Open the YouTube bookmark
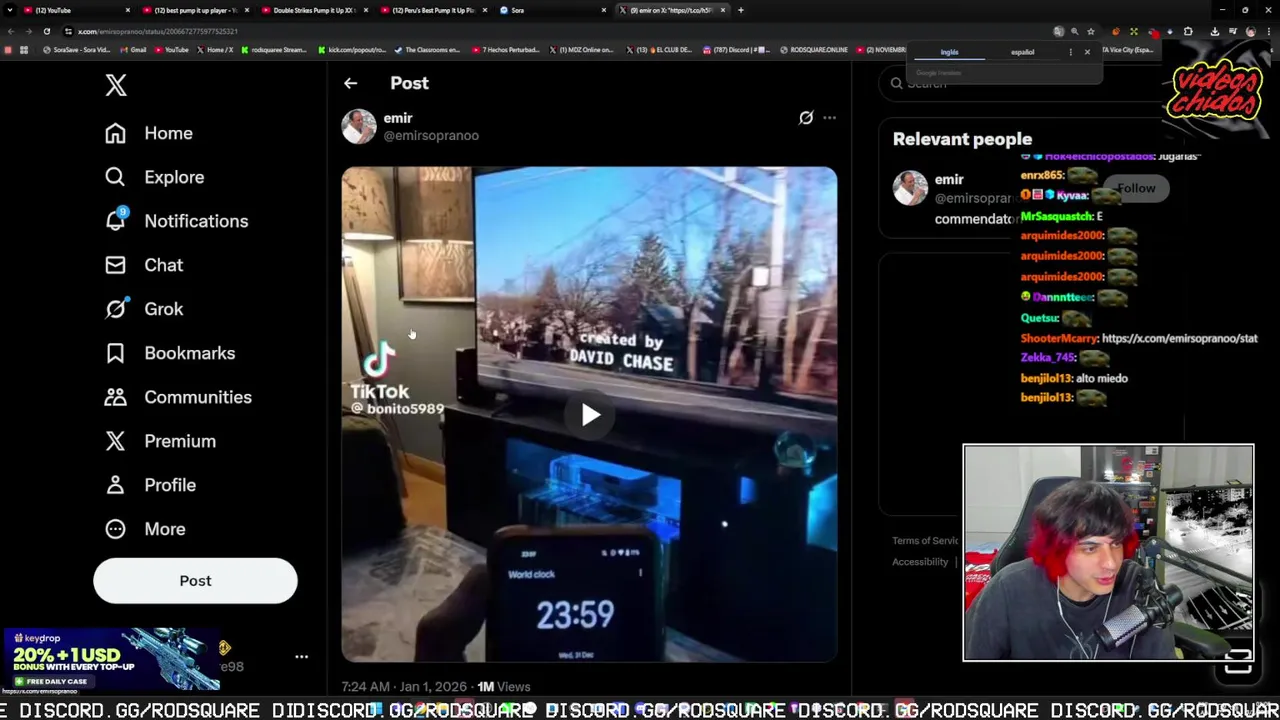1280x720 pixels. (x=172, y=50)
